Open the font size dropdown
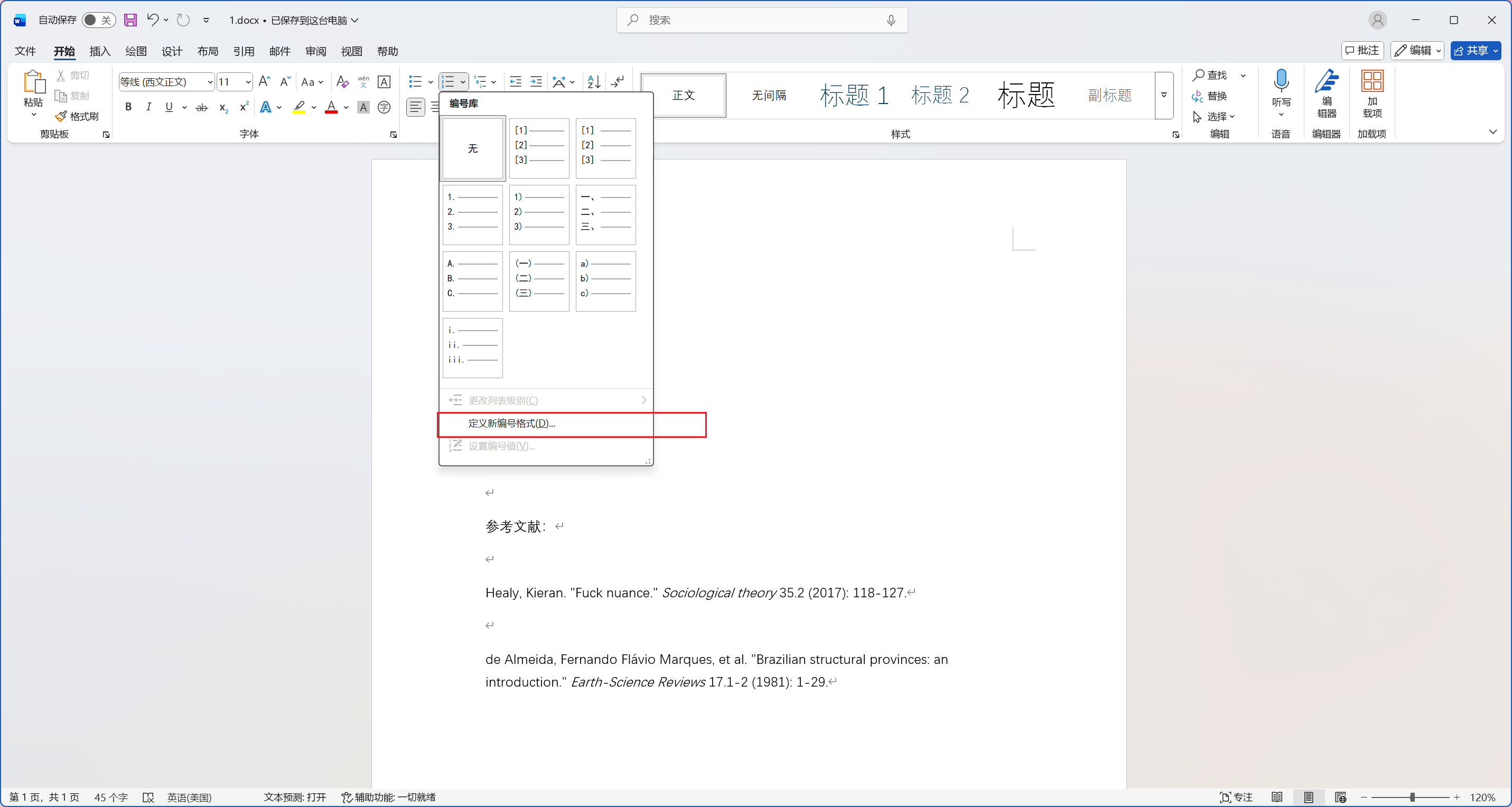The height and width of the screenshot is (807, 1512). pyautogui.click(x=248, y=81)
